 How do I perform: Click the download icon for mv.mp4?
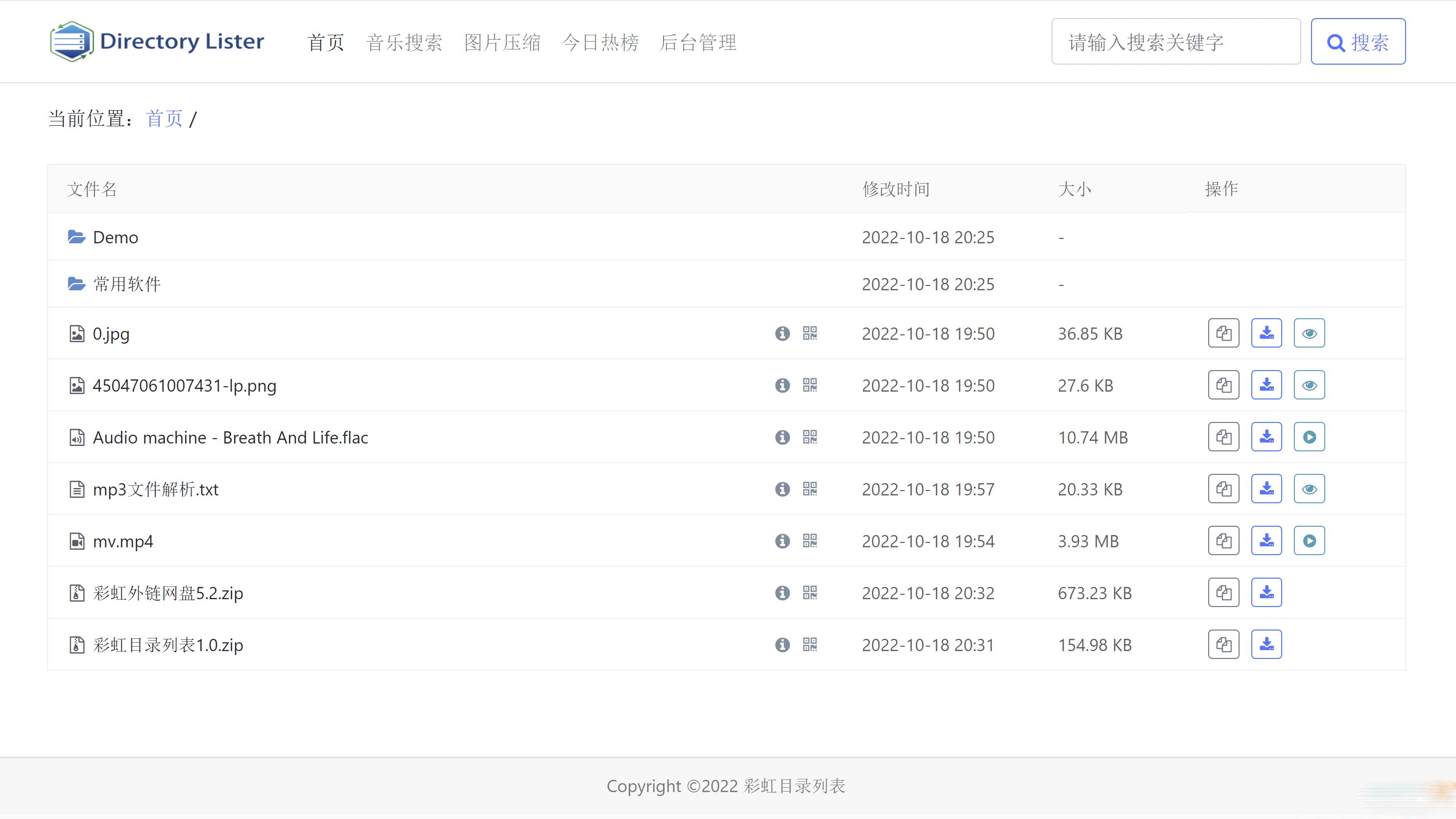1266,541
